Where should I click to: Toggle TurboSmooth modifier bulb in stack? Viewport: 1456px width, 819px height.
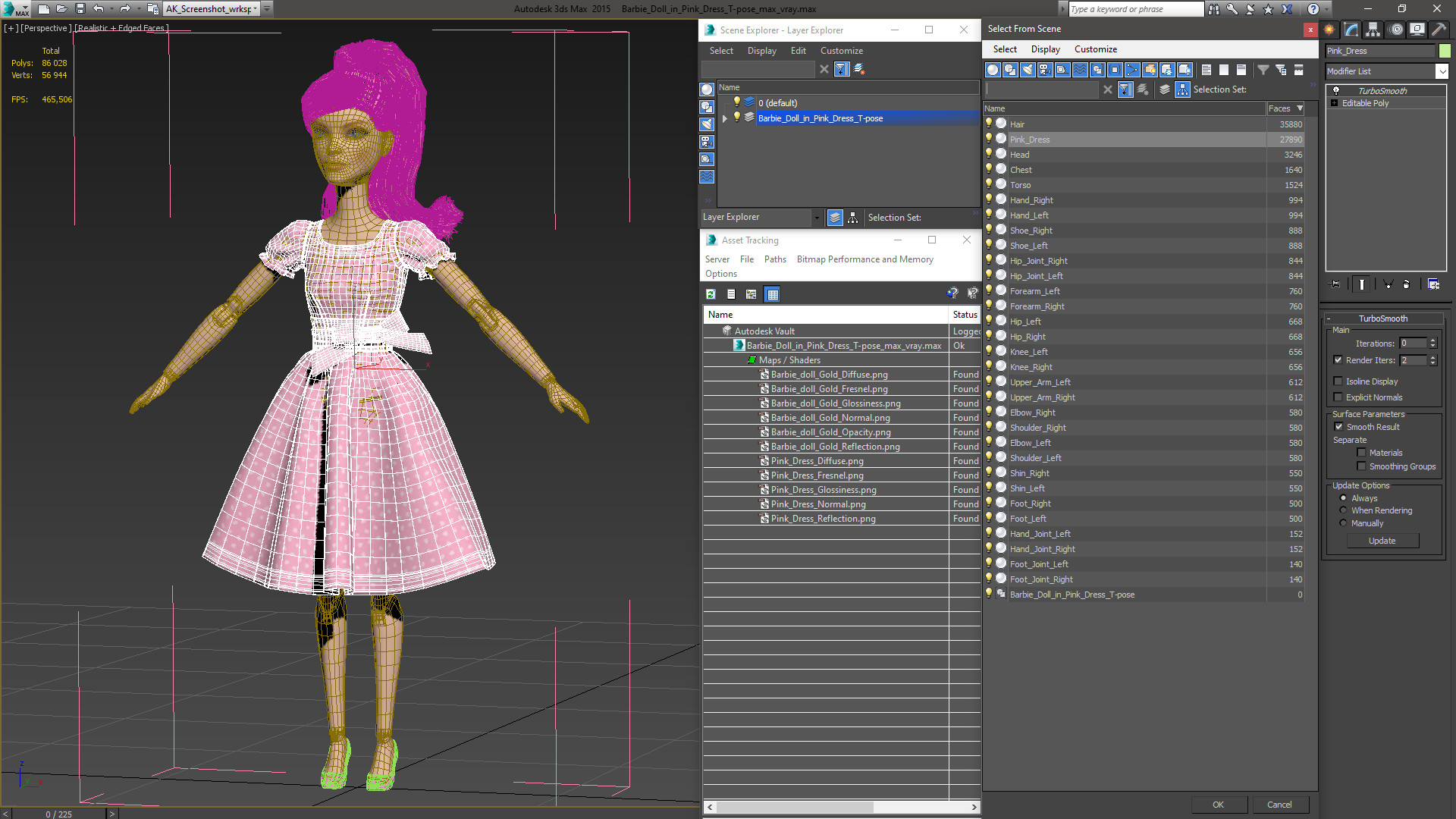click(1335, 90)
